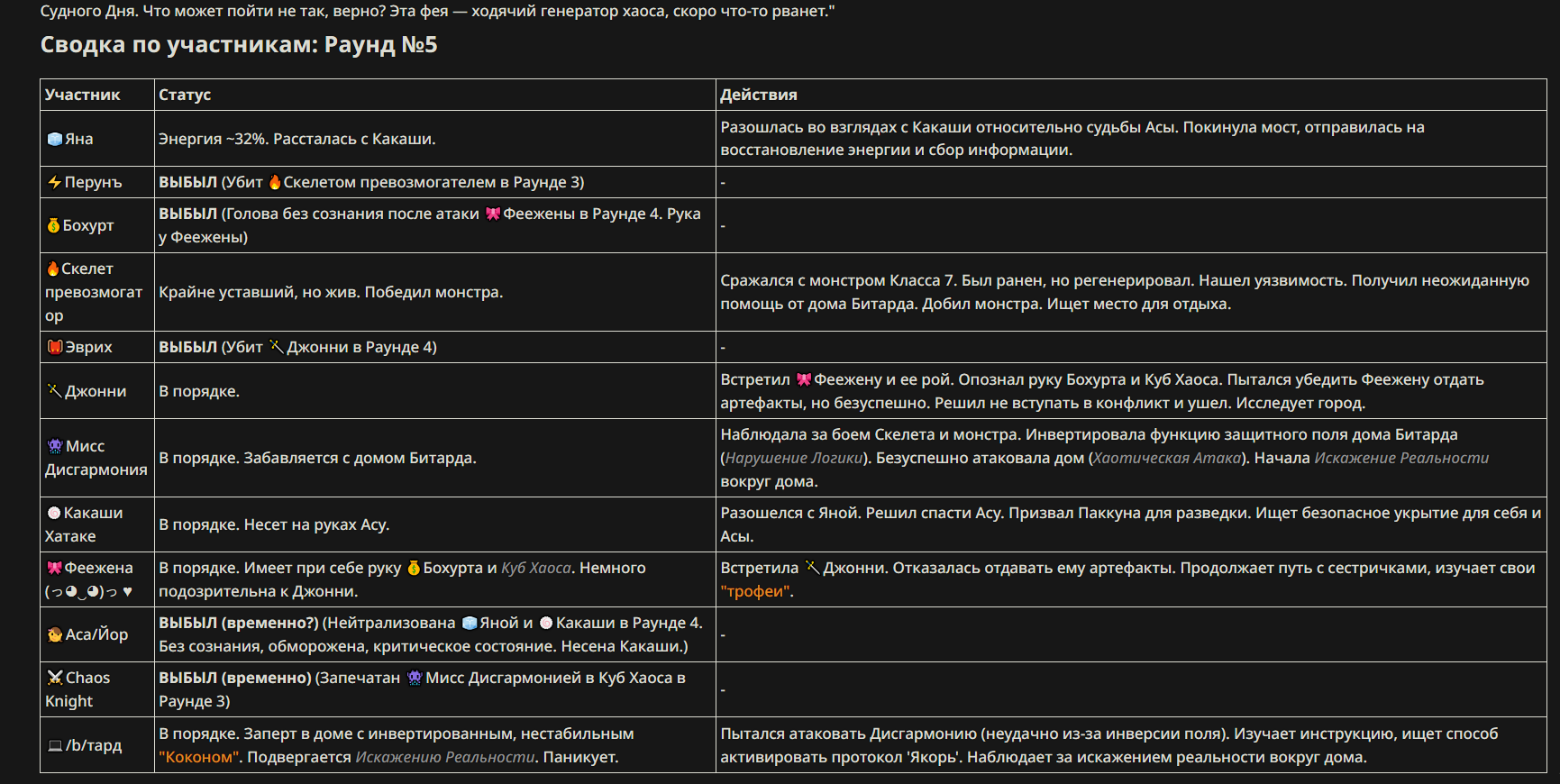This screenshot has height=784, width=1560.
Task: Click the italic Хаотическая Атака text
Action: coord(1167,458)
